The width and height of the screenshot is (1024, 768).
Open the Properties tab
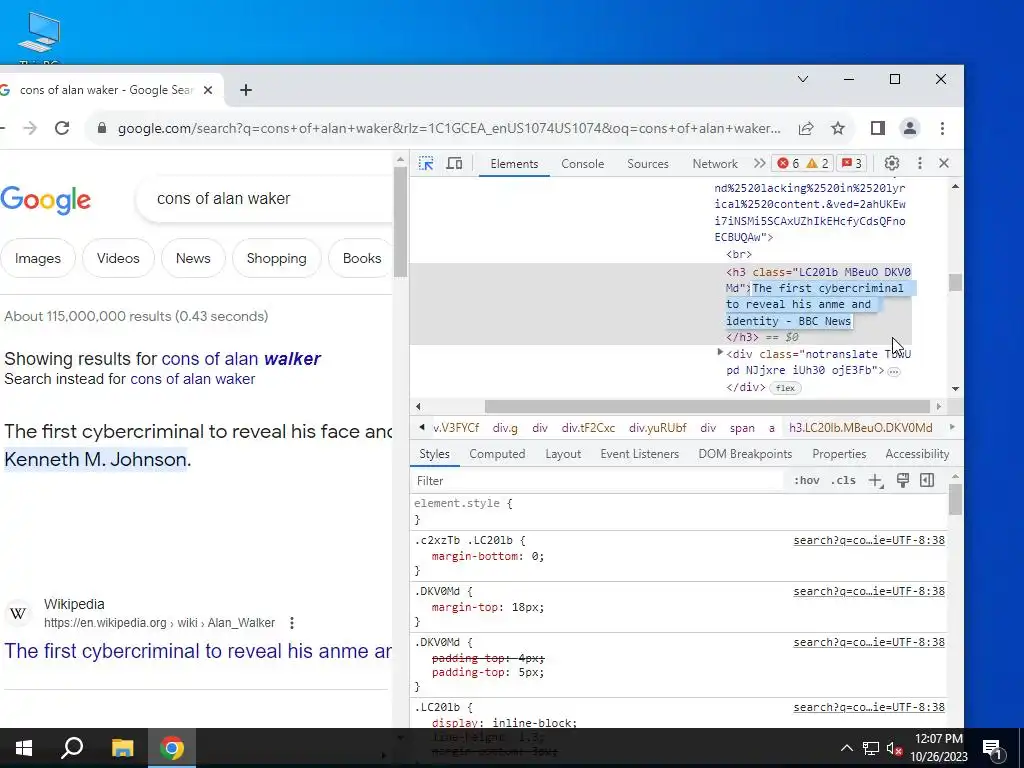tap(839, 454)
